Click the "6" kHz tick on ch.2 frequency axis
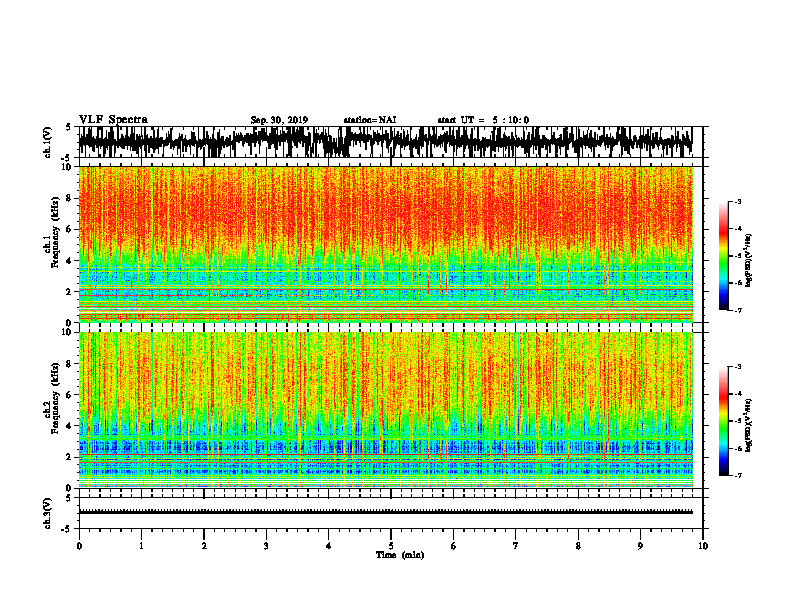Image resolution: width=792 pixels, height=612 pixels. pos(70,395)
